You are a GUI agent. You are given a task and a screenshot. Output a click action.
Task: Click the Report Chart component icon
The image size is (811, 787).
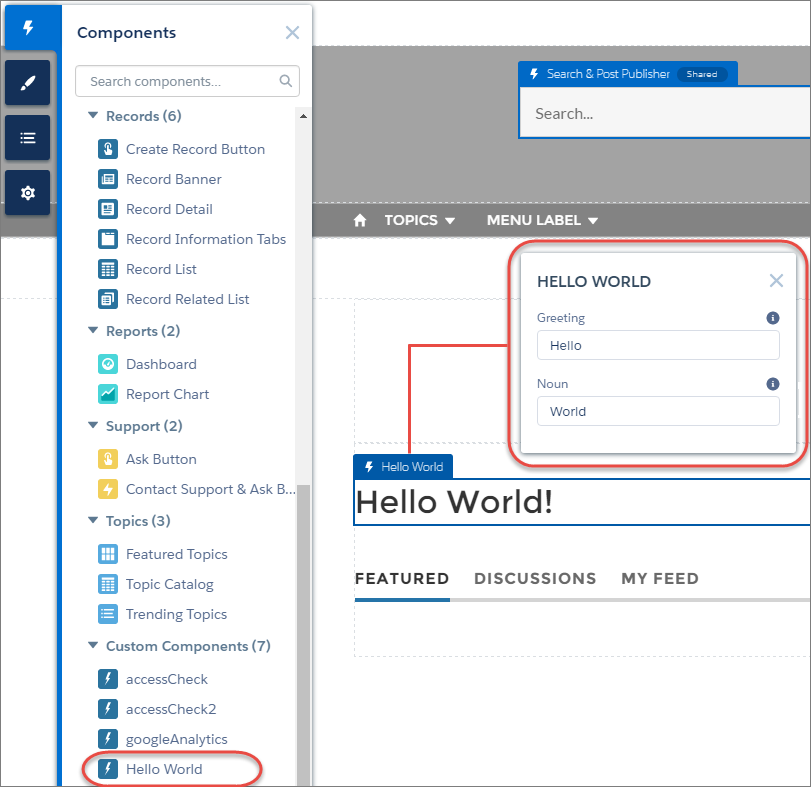pos(108,394)
